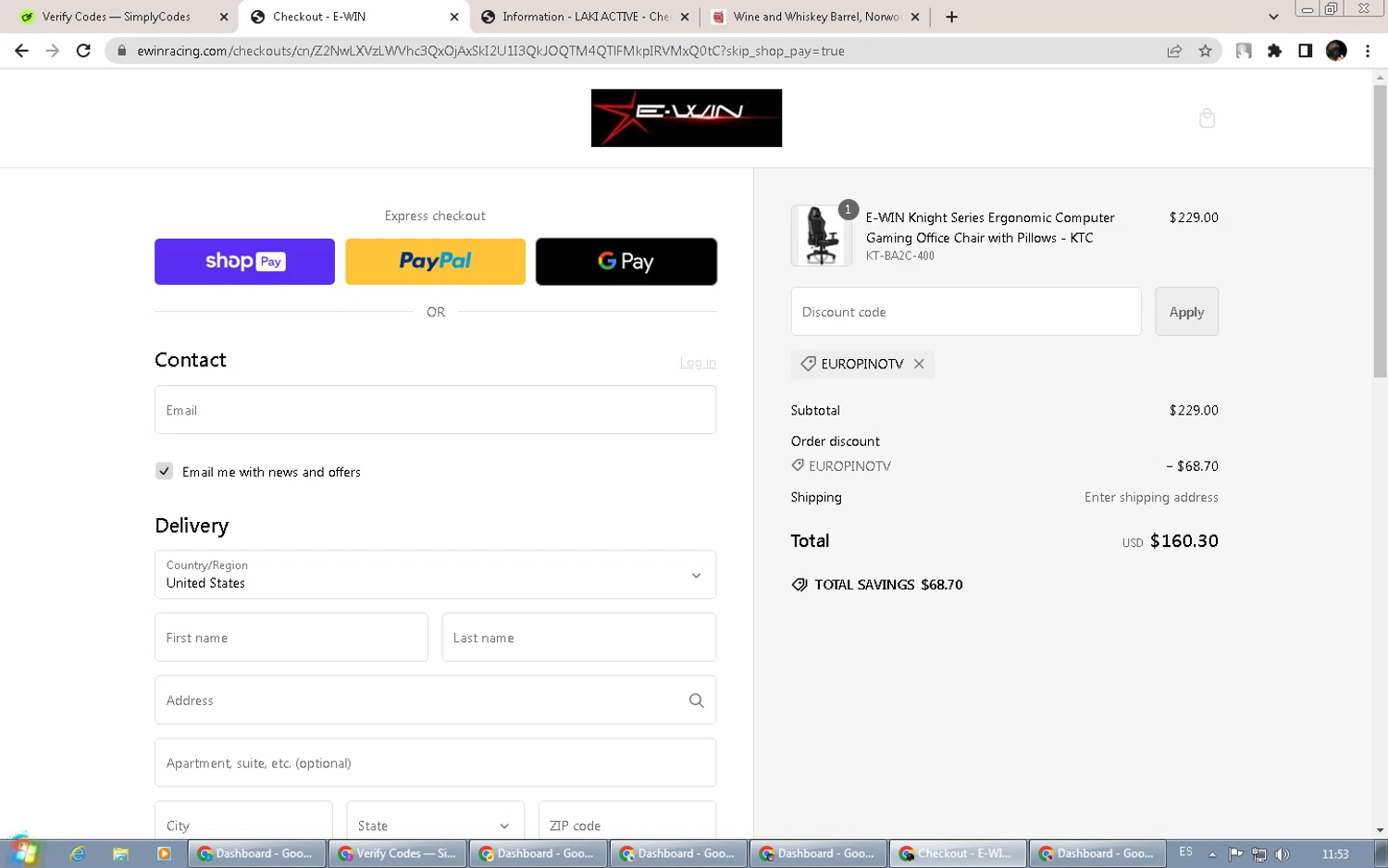Apply the discount code
Screen dimensions: 1388x868
click(x=1186, y=312)
